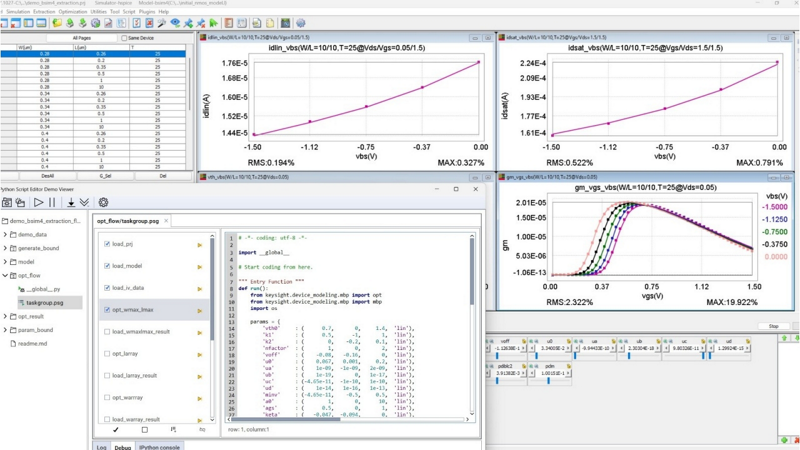
Task: Run script with the play icon in Script Editor
Action: point(38,203)
